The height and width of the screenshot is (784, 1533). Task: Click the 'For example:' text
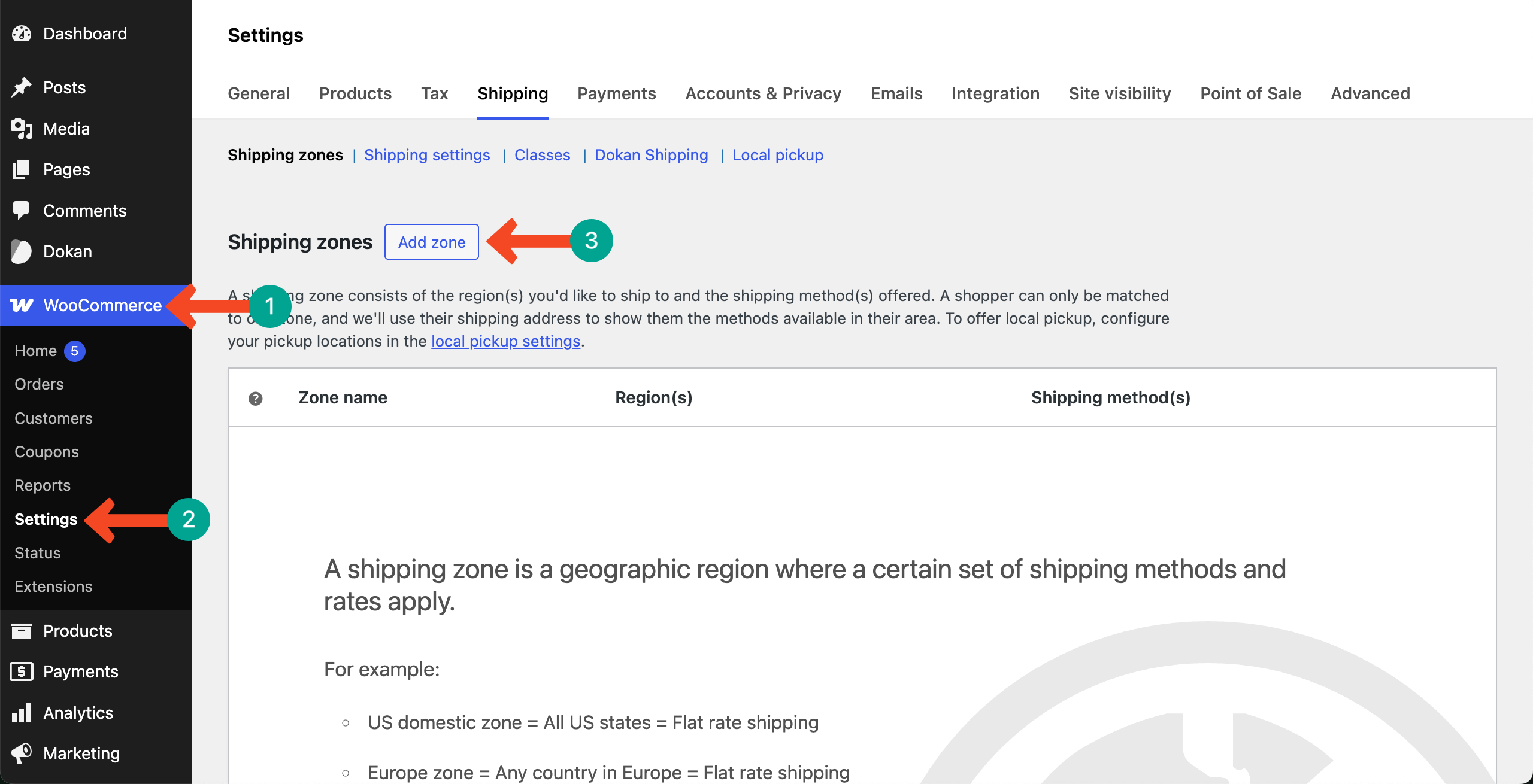click(x=381, y=669)
